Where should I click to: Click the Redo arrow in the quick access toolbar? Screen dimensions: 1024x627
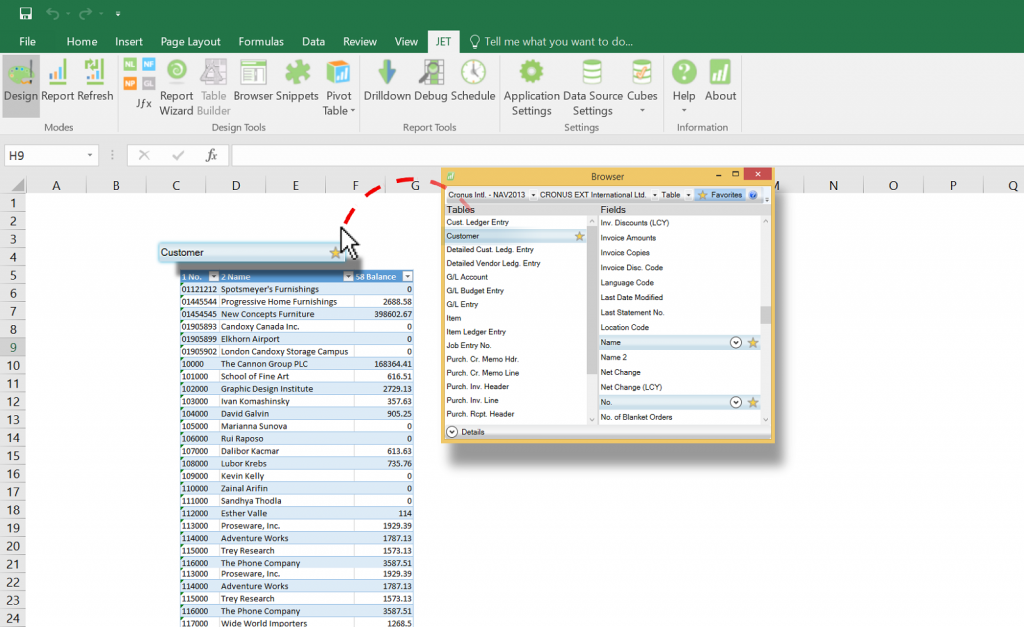click(85, 13)
